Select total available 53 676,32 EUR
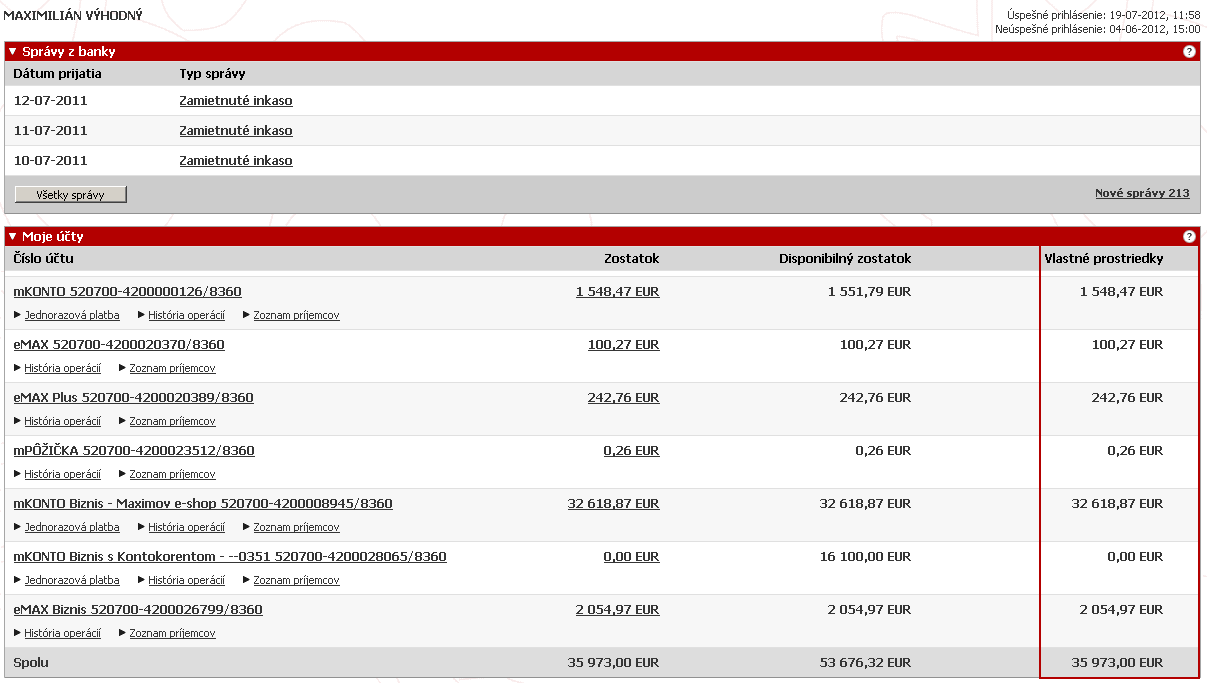This screenshot has width=1211, height=699. pyautogui.click(x=865, y=663)
